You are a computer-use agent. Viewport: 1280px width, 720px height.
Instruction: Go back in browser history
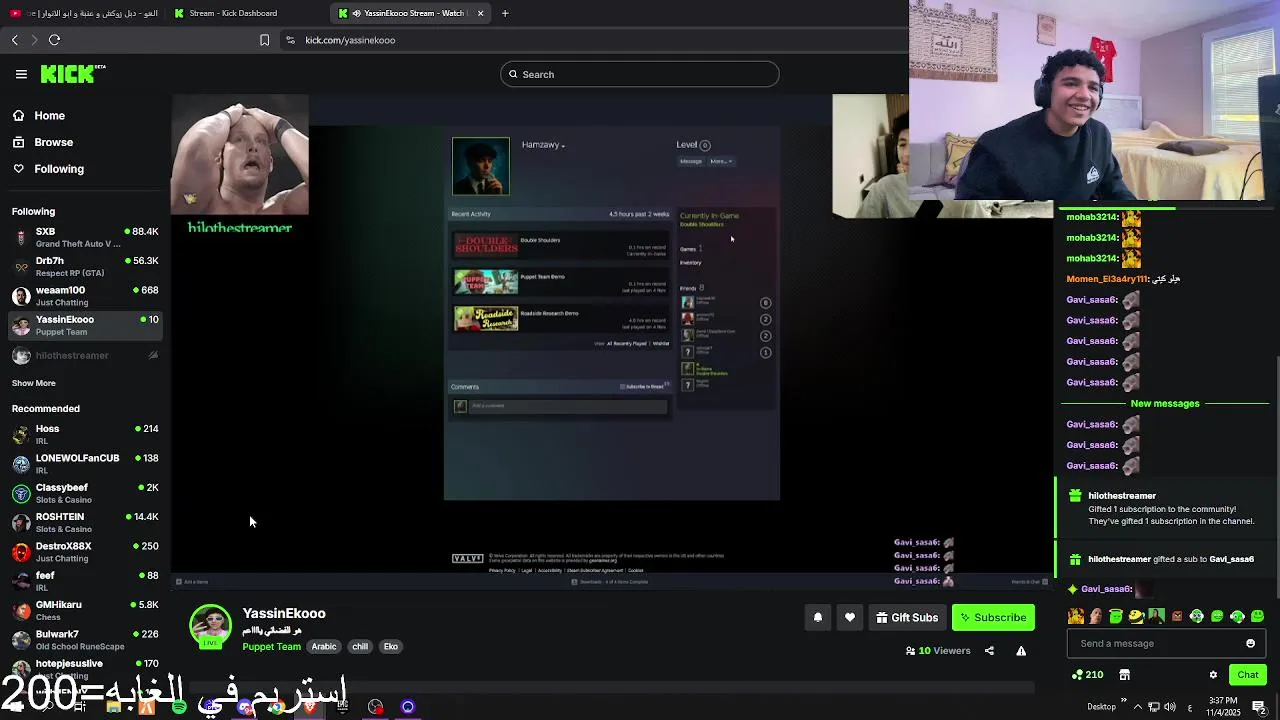click(x=15, y=40)
